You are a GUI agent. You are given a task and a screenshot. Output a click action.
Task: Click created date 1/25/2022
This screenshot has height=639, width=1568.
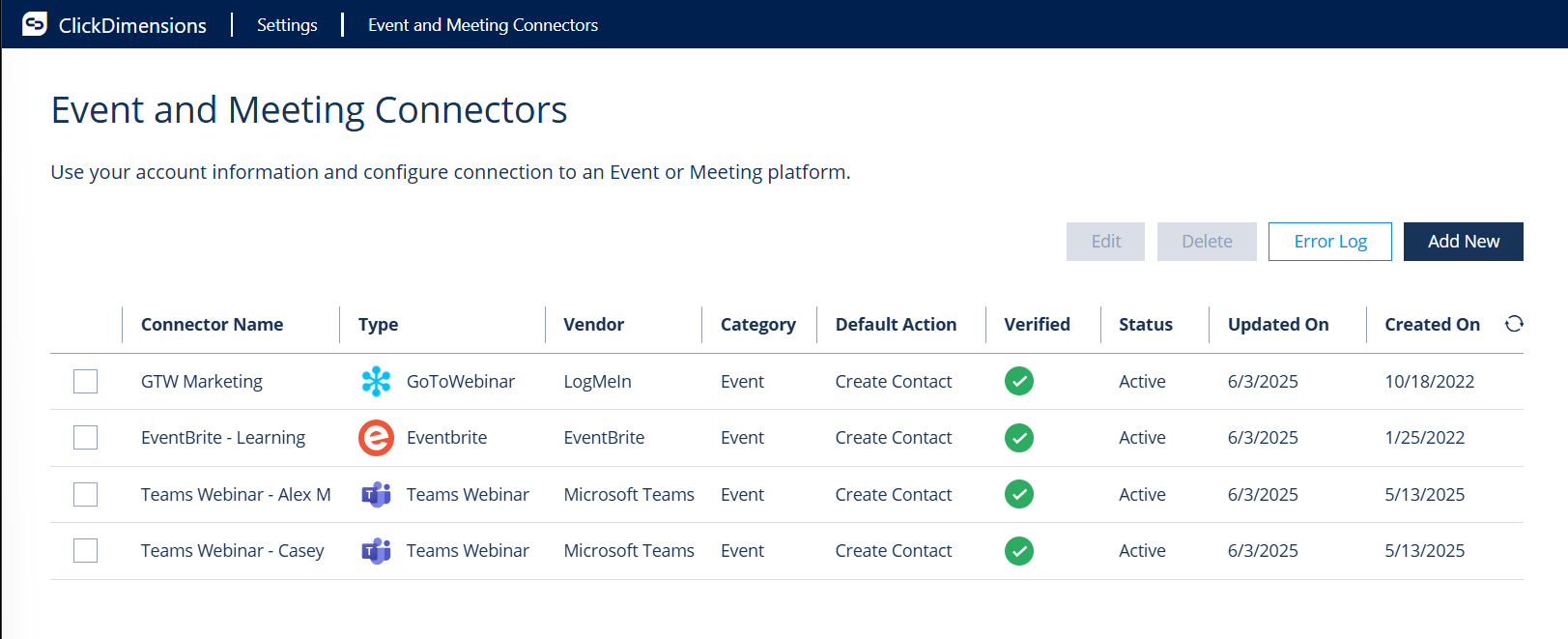click(1425, 438)
